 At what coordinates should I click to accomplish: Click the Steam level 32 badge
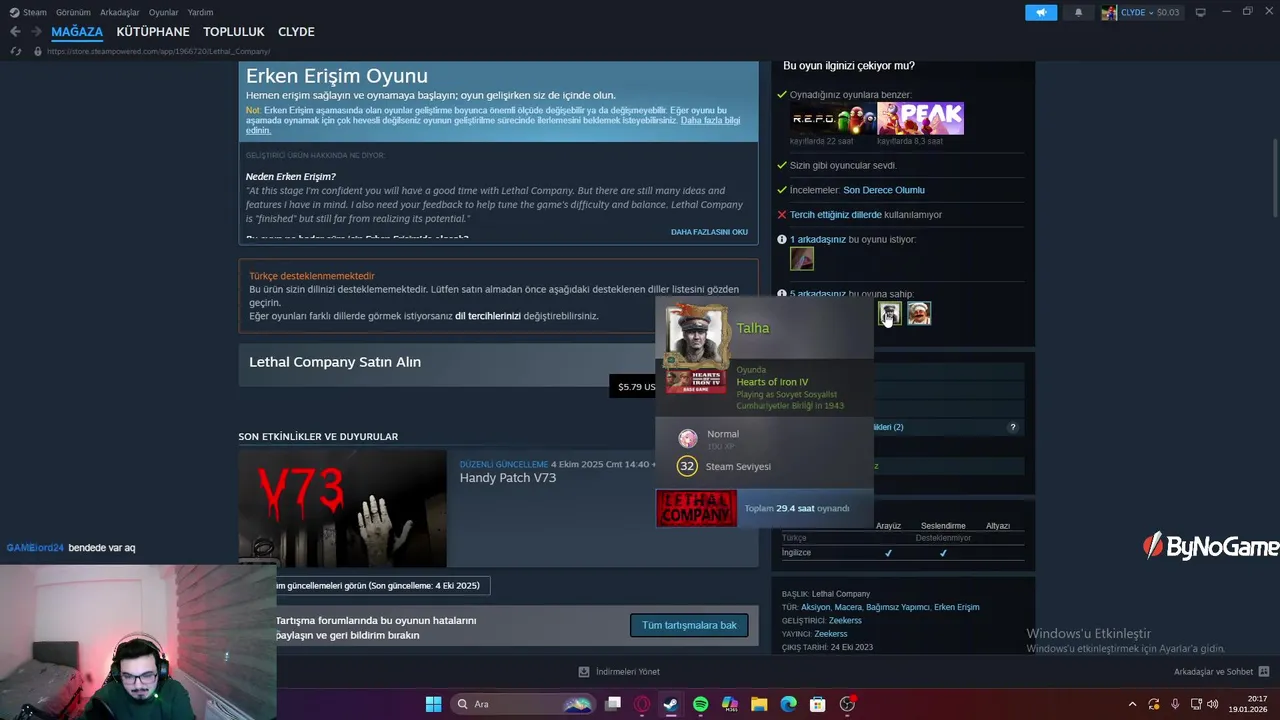(x=687, y=466)
